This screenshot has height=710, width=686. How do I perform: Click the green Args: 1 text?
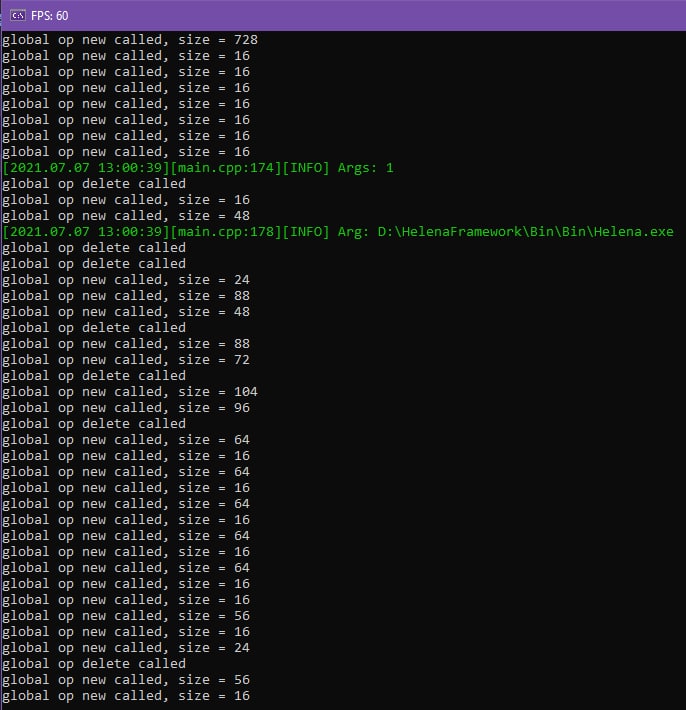click(x=365, y=168)
